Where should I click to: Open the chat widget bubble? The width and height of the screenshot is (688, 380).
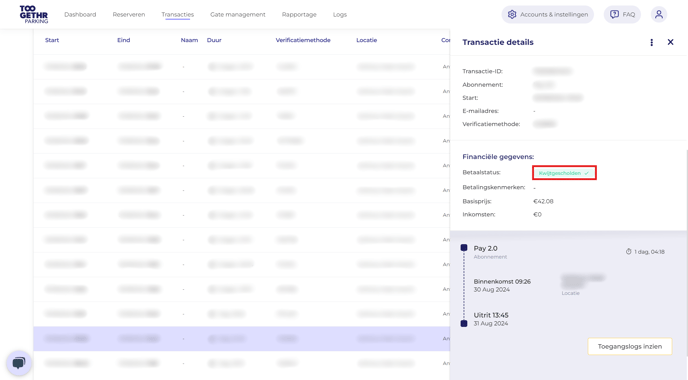pos(19,363)
